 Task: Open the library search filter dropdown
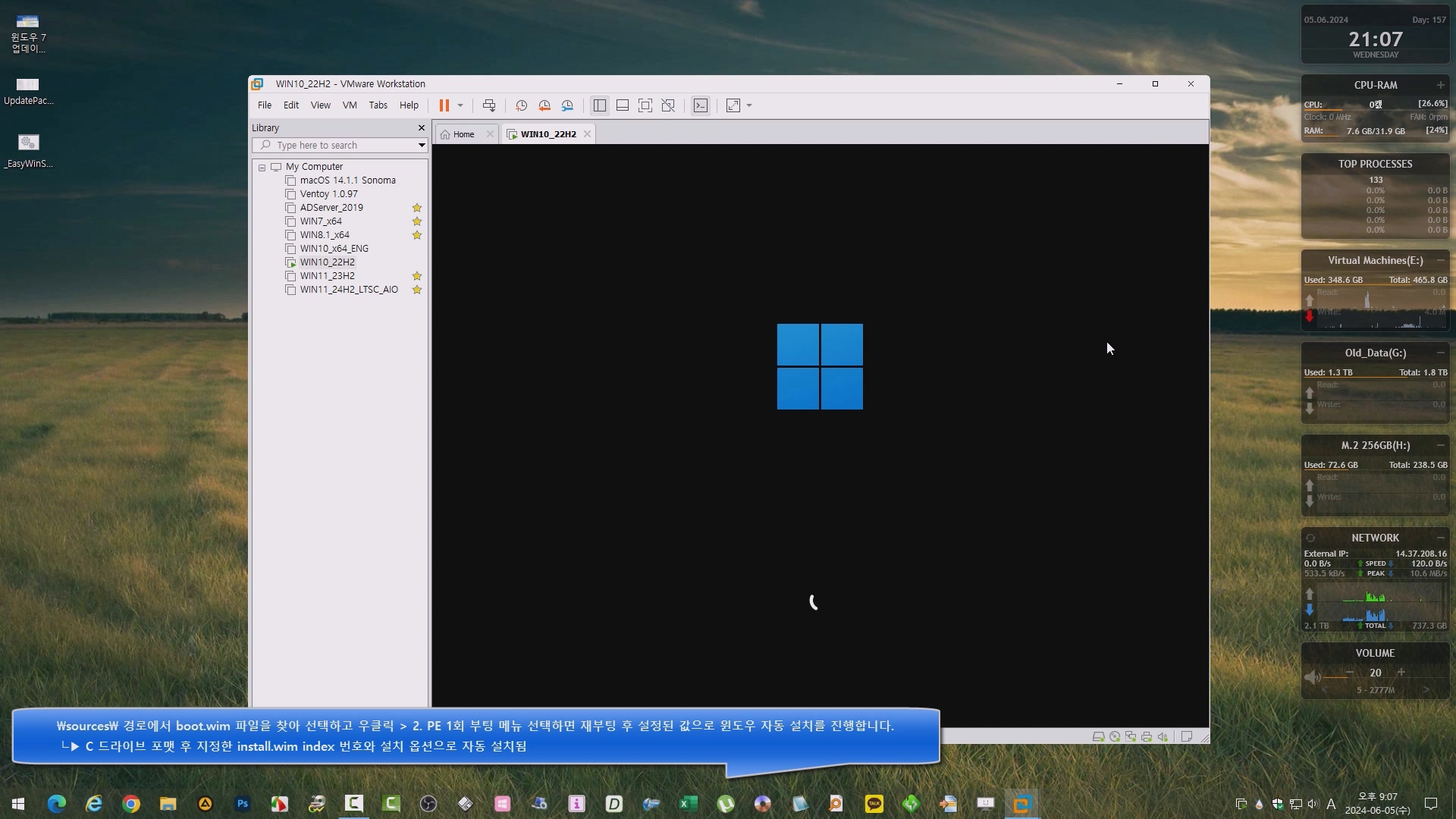point(422,145)
